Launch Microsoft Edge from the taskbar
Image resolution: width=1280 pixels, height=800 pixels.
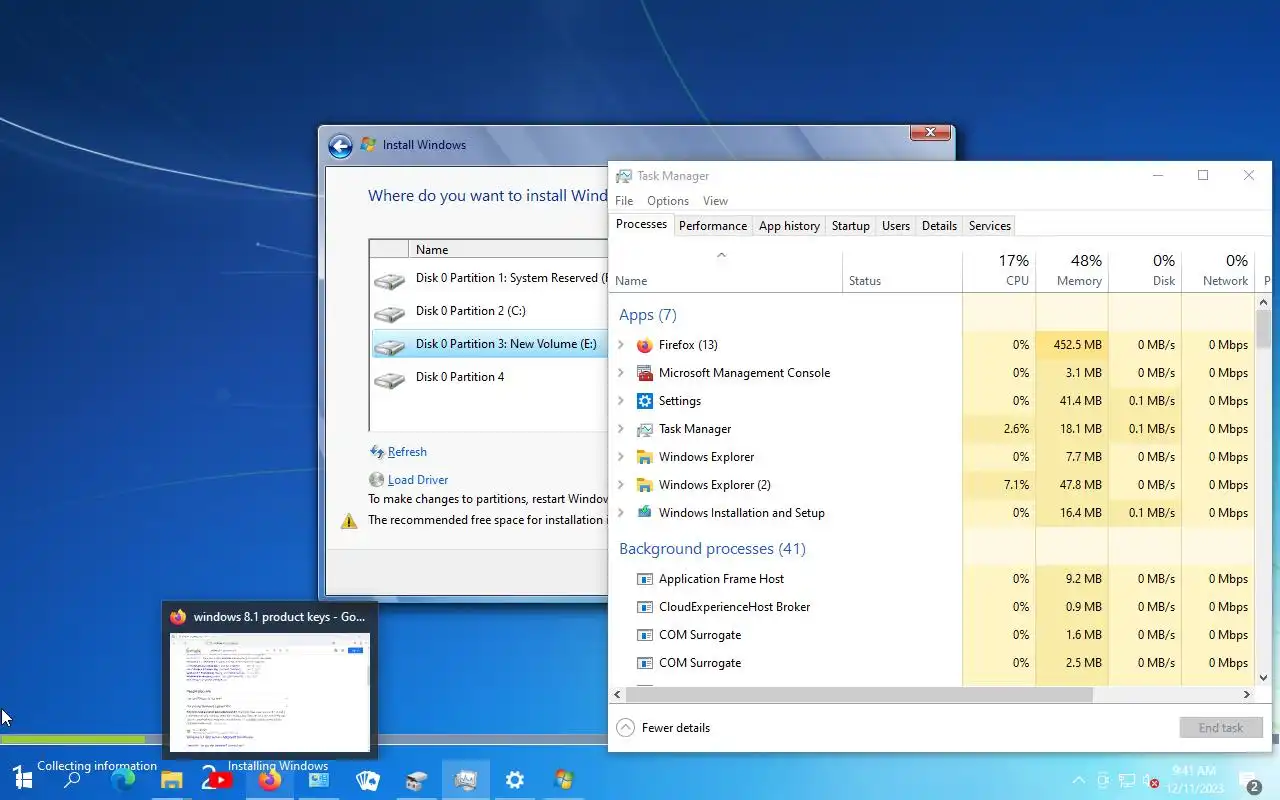[x=123, y=780]
